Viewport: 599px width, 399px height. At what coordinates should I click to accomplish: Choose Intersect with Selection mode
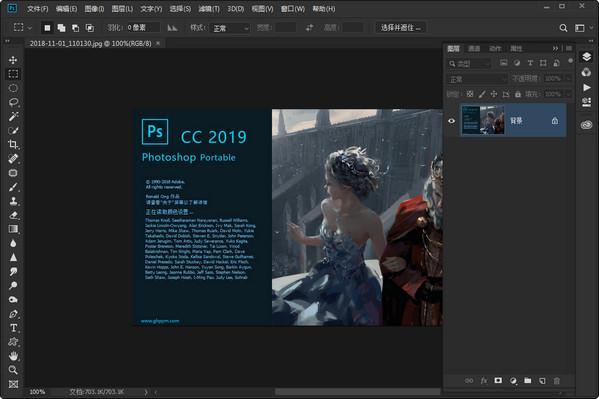(89, 28)
